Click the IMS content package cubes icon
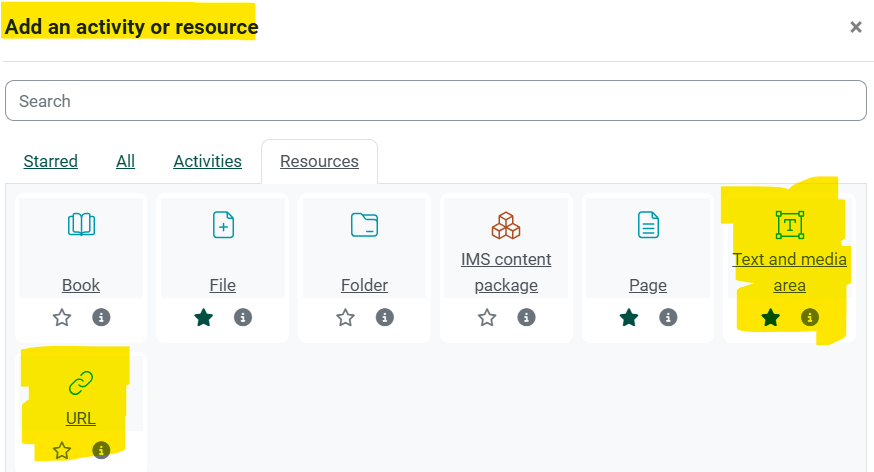874x472 pixels. 506,225
